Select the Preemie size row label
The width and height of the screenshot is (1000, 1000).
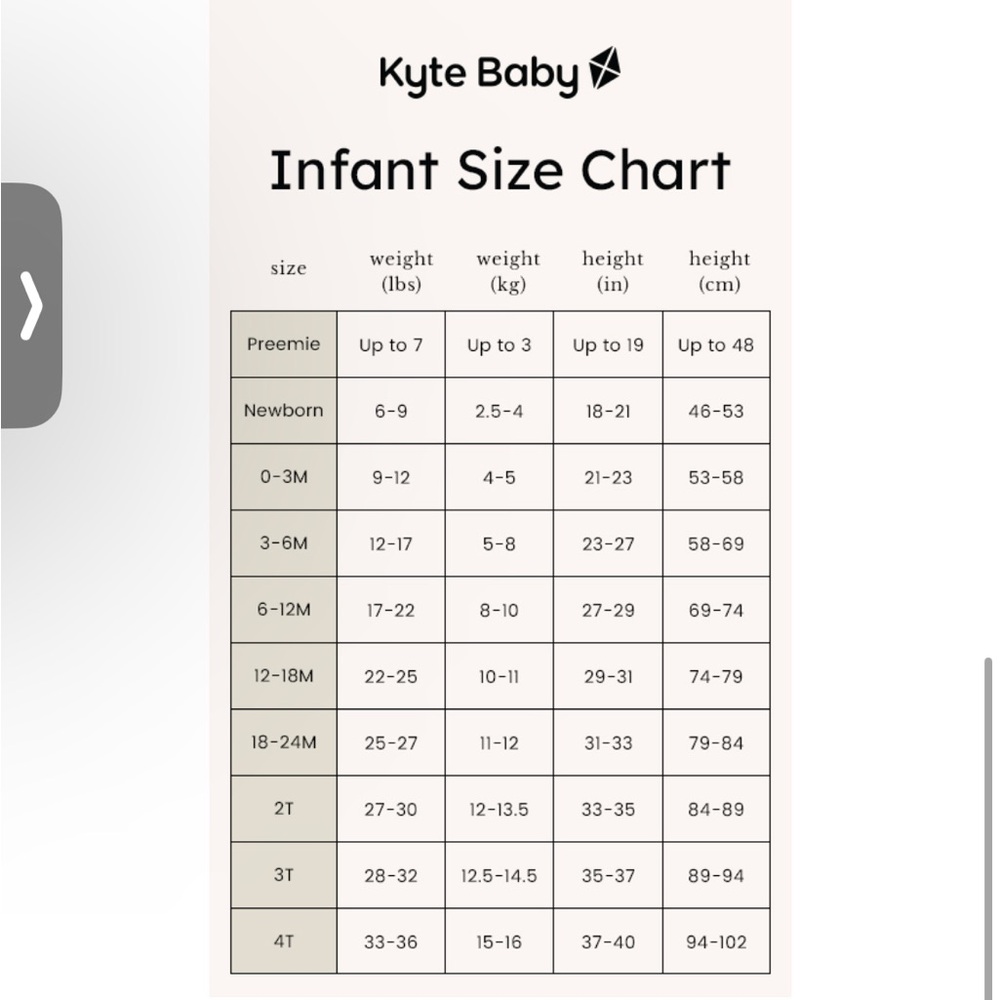pos(283,344)
